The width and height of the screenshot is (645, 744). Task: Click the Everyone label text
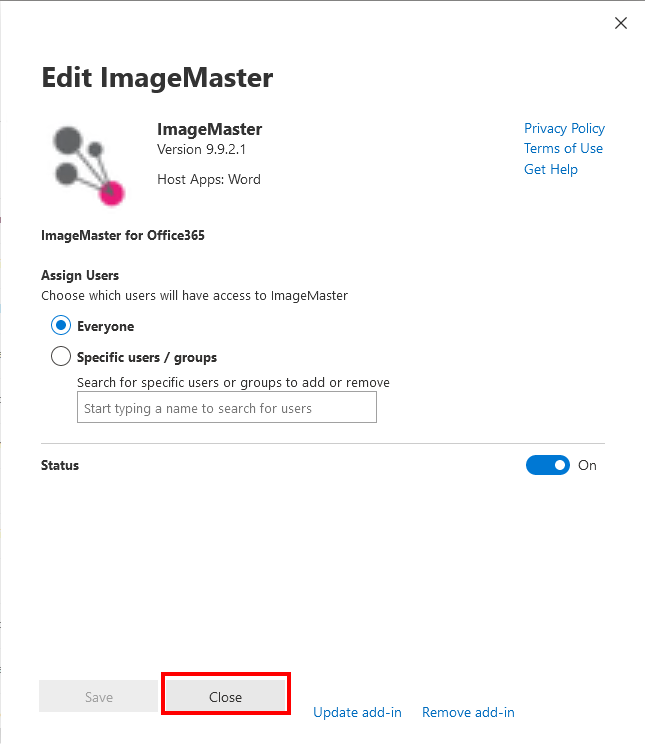click(105, 326)
